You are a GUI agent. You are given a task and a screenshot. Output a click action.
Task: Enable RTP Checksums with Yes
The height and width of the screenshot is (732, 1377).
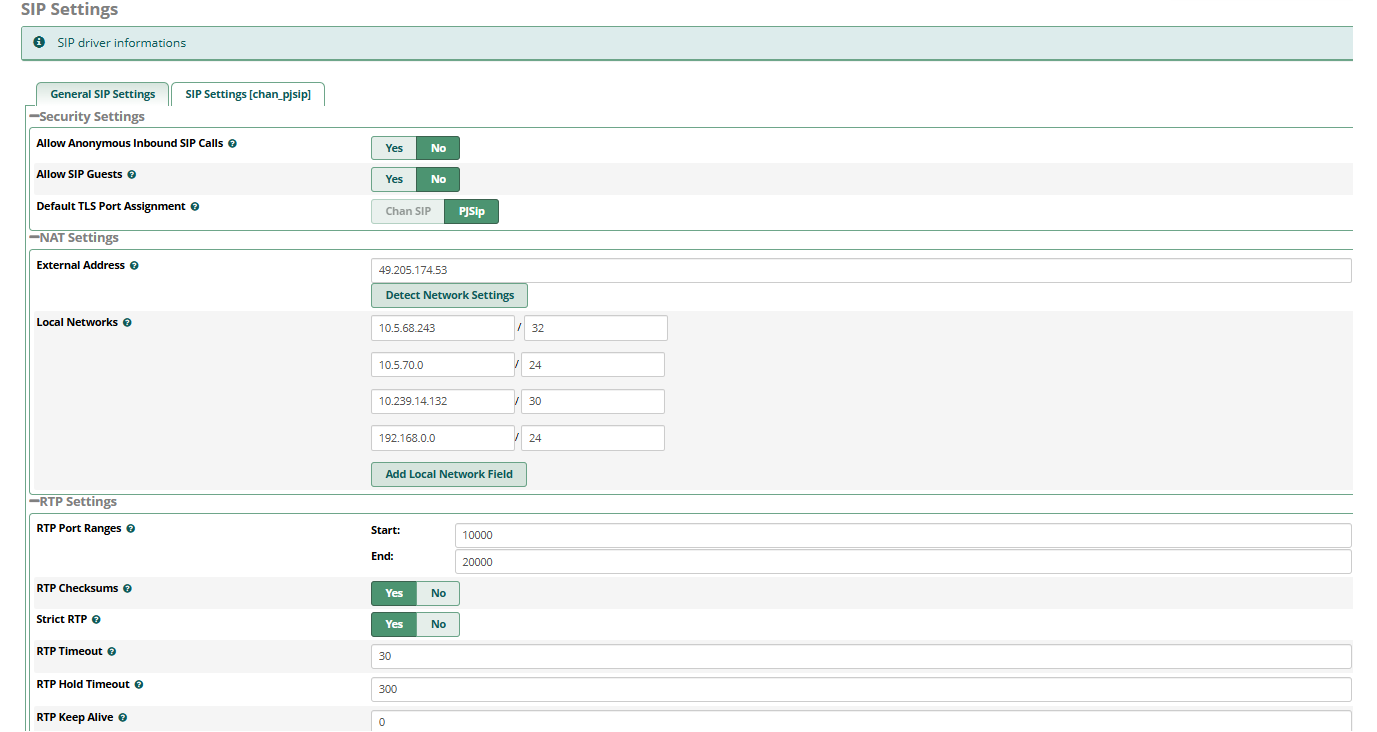394,593
